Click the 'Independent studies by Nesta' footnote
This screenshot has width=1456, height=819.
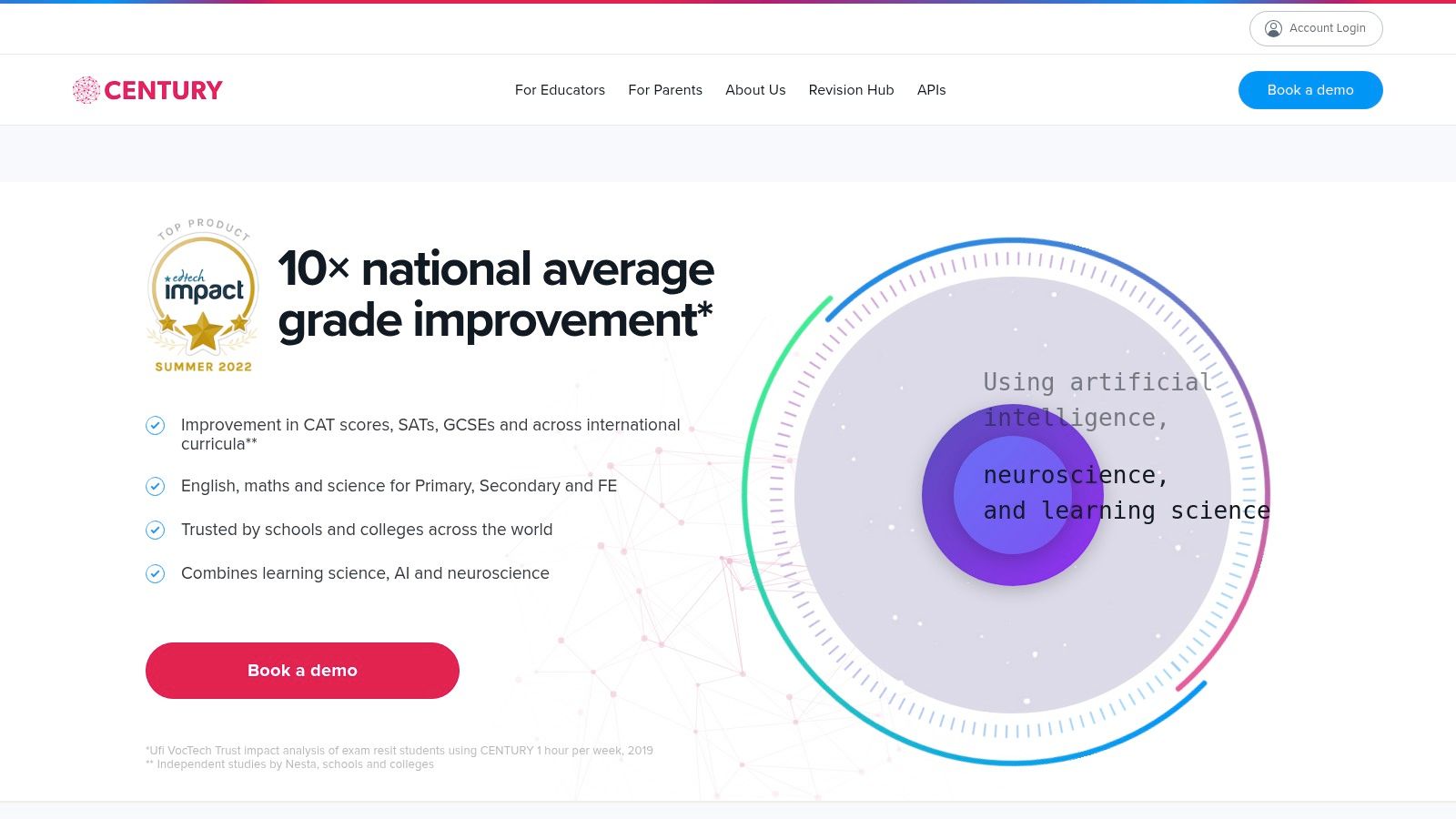289,764
